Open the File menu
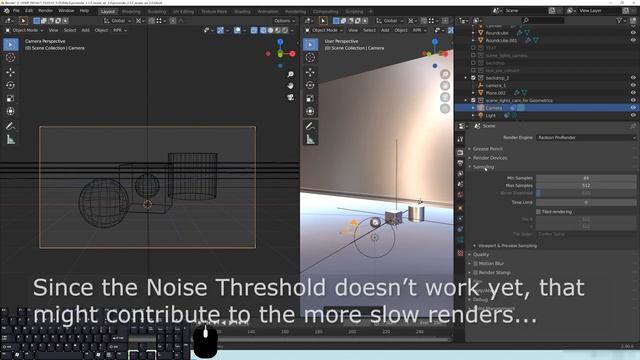 16,11
